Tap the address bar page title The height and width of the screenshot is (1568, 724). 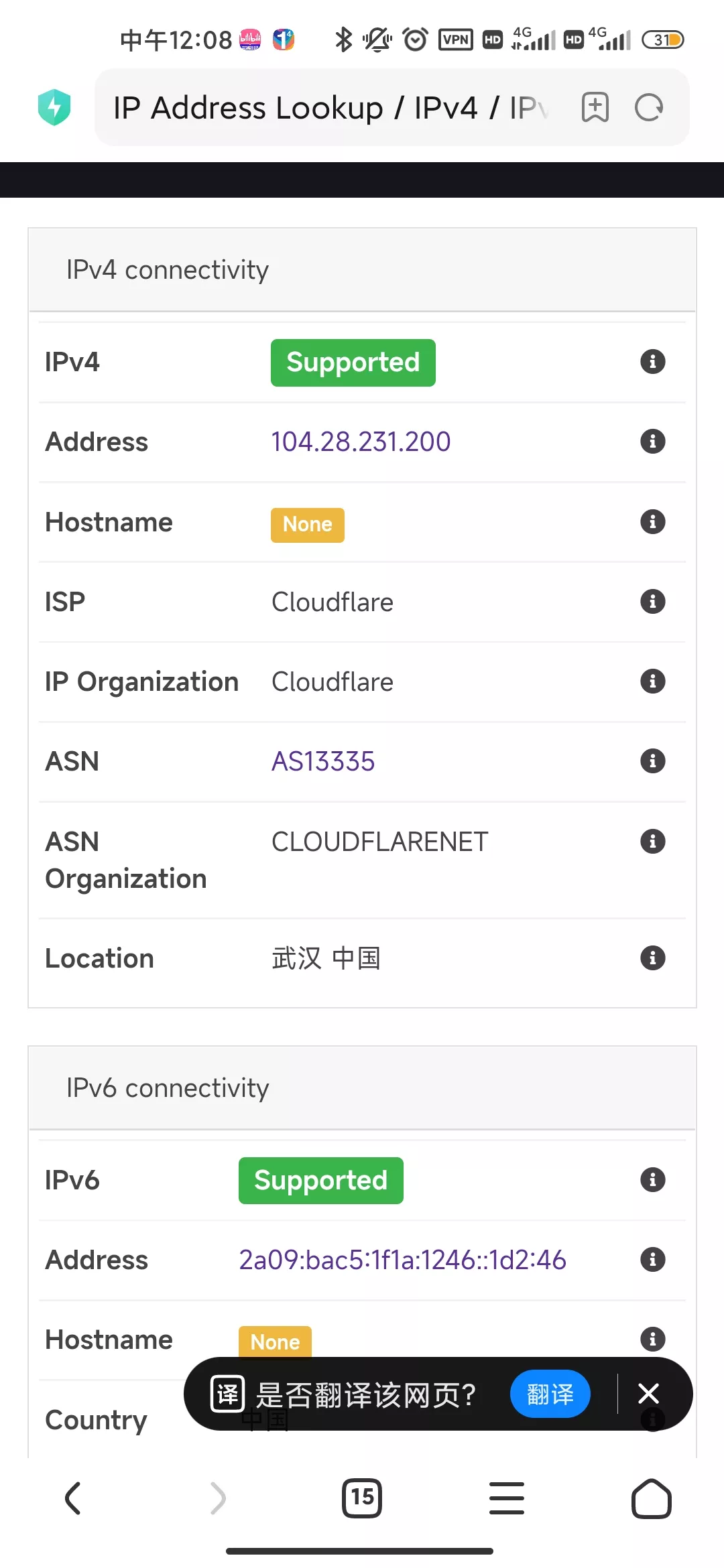pos(330,107)
